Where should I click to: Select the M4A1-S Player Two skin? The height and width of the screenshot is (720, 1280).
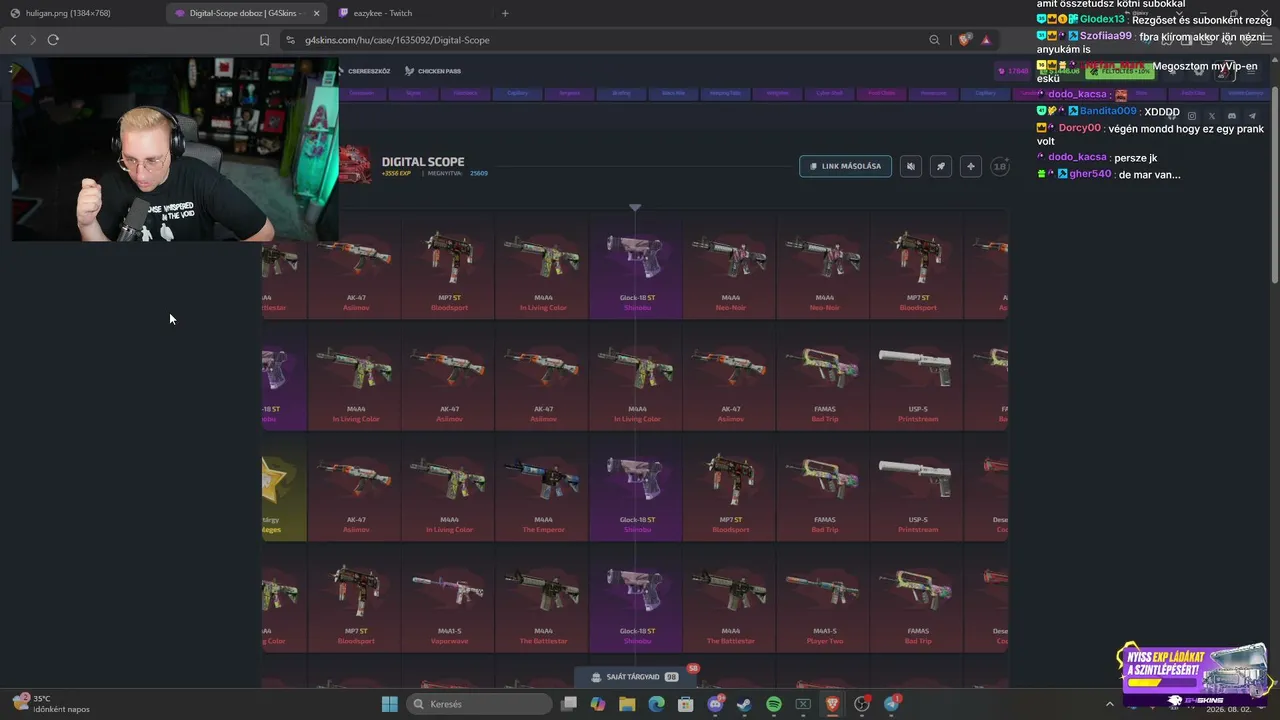pyautogui.click(x=825, y=598)
